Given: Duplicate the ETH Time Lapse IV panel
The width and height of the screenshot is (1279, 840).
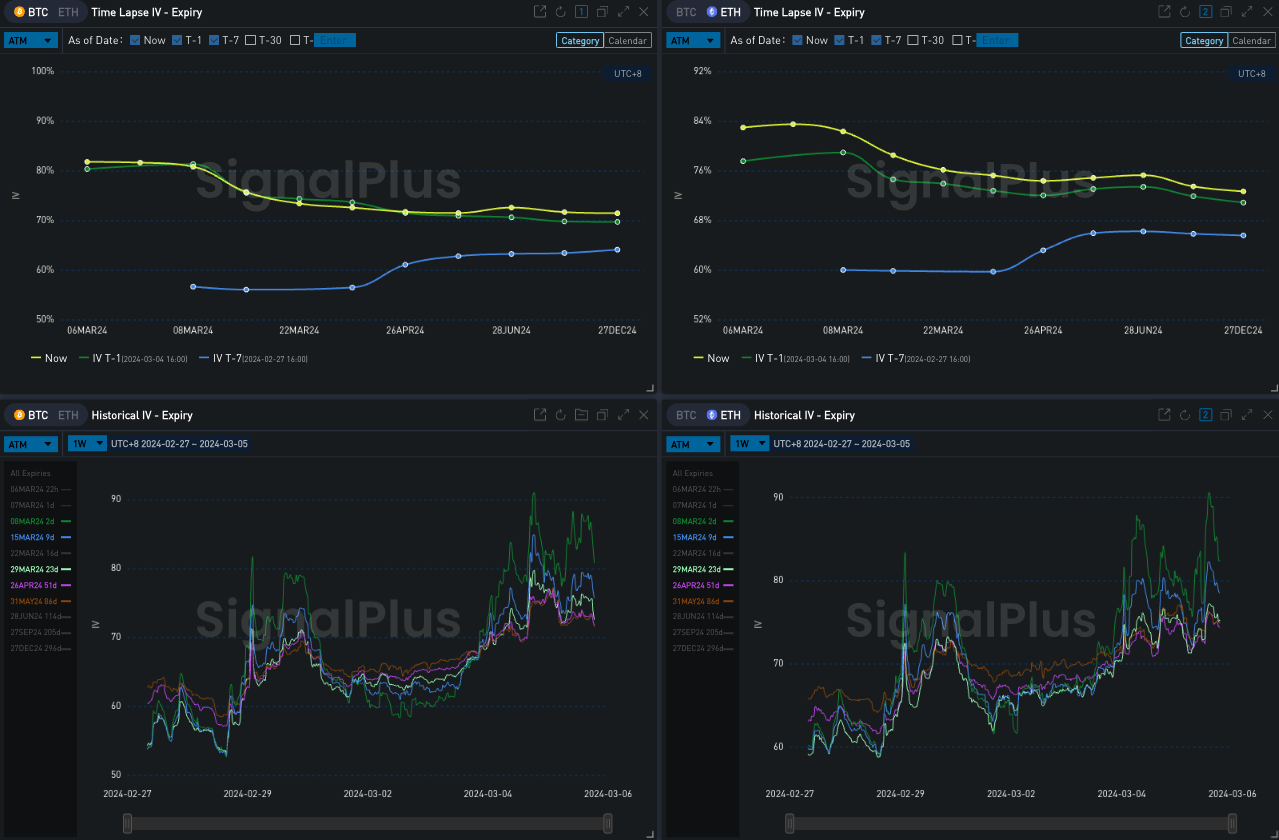Looking at the screenshot, I should (1226, 12).
